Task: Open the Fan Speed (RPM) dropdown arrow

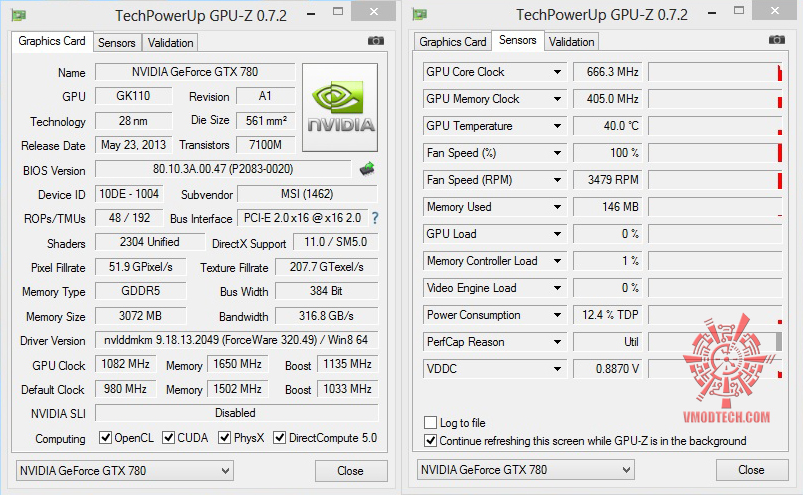Action: click(x=558, y=180)
